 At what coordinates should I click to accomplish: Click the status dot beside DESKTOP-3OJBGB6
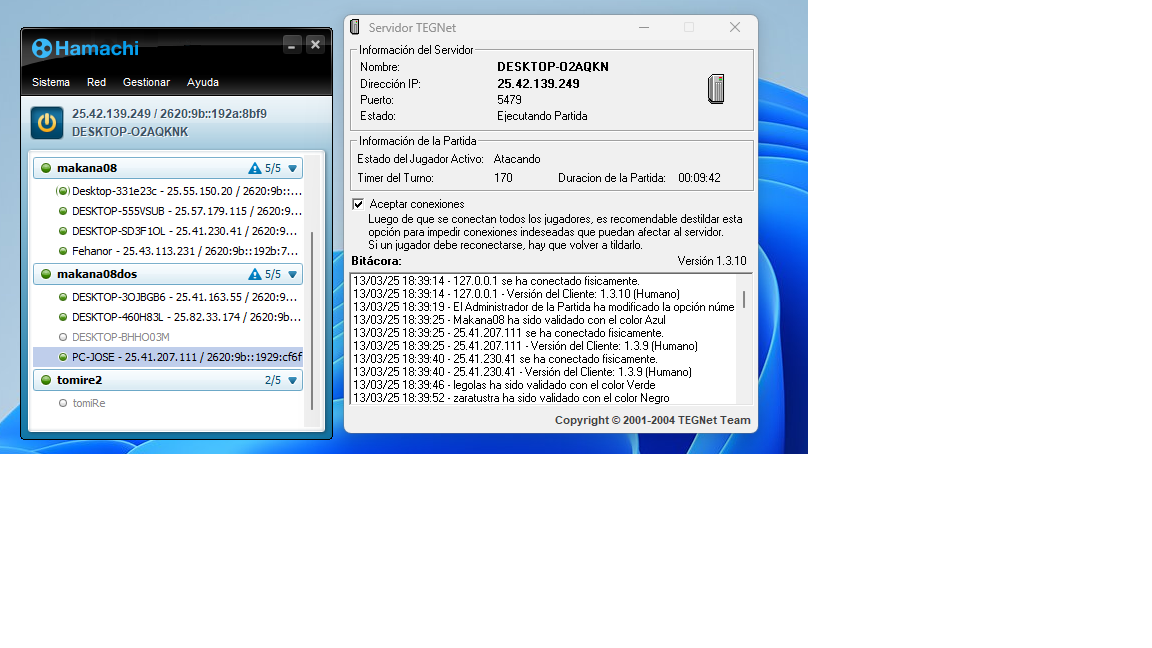click(x=63, y=298)
